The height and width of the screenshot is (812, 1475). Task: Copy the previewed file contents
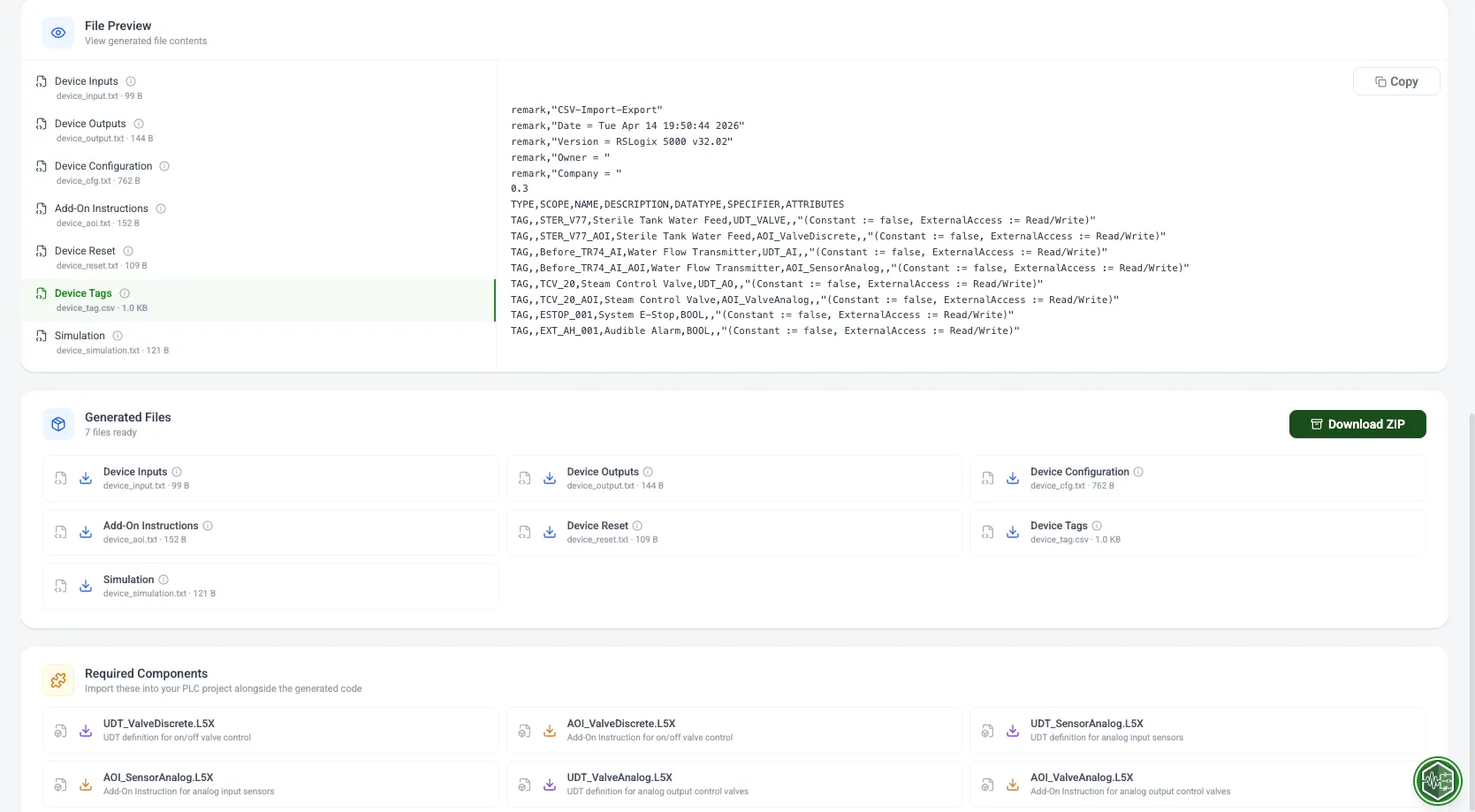pos(1396,81)
